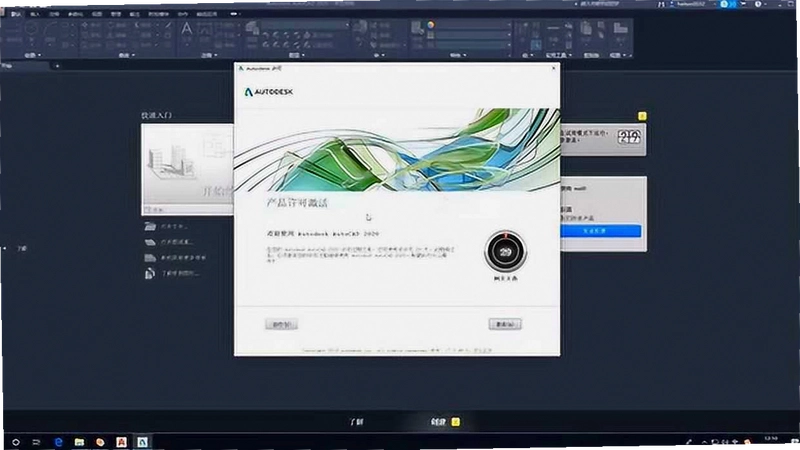
Task: Click the blue button on the right start panel
Action: (601, 231)
